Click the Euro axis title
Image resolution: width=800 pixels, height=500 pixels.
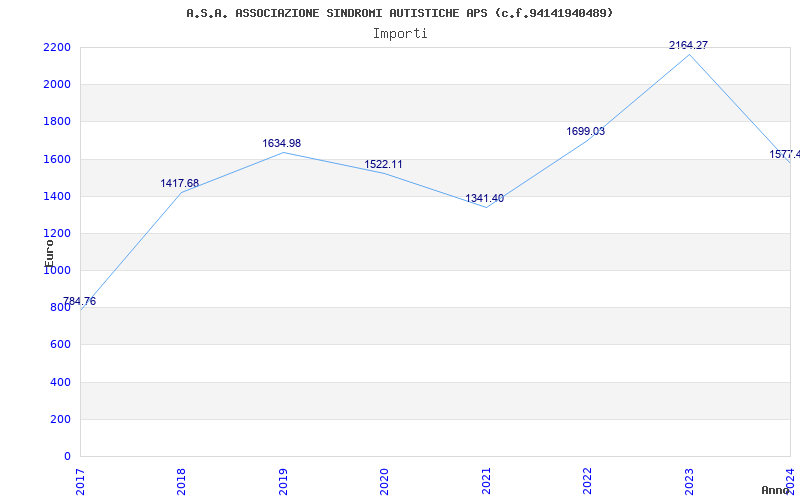pyautogui.click(x=49, y=253)
